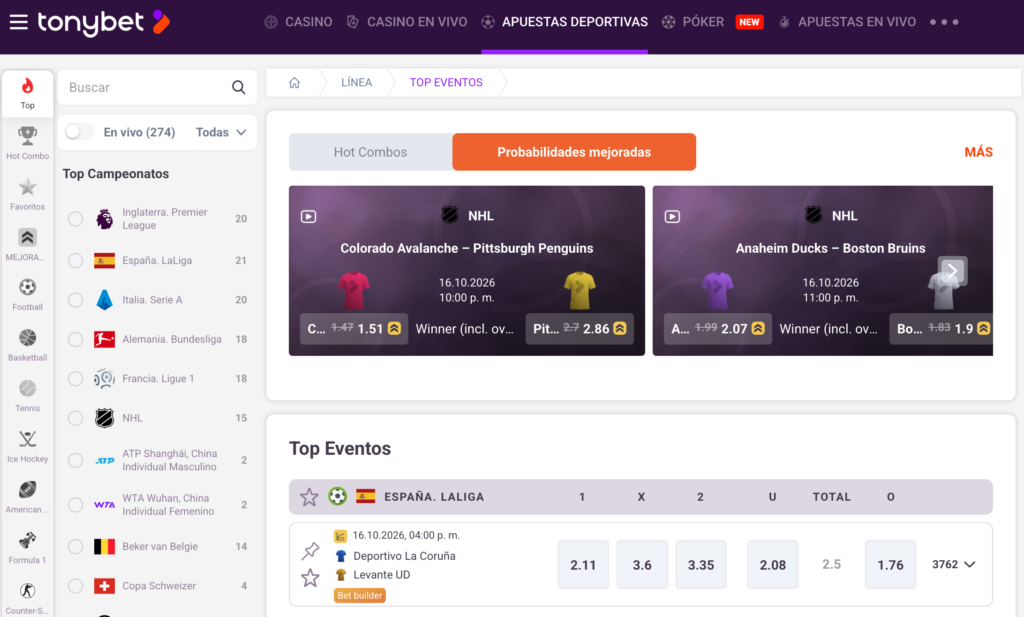Click the NHL logo on Colorado card

tap(449, 215)
